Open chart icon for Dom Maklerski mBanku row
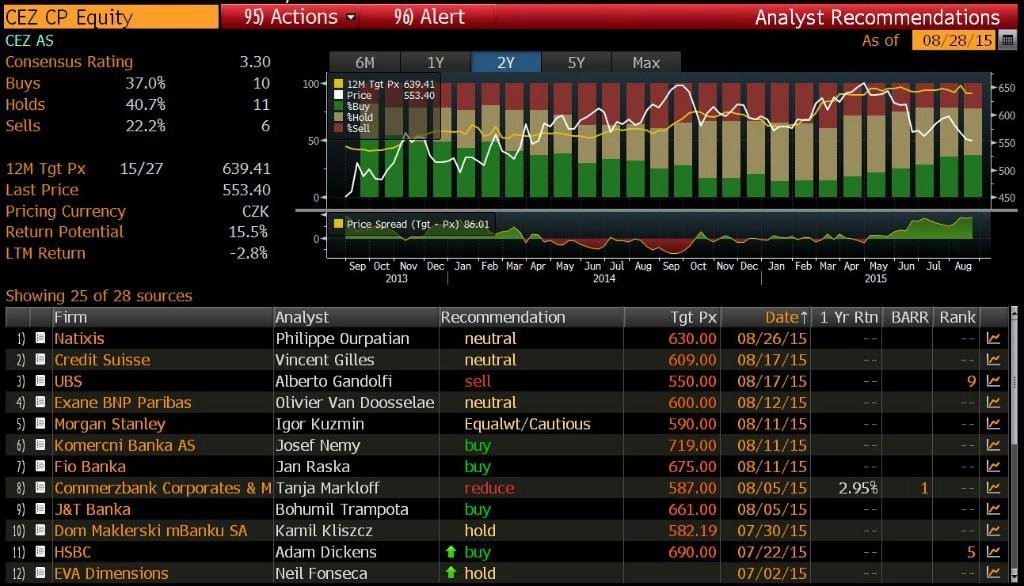1024x586 pixels. click(993, 530)
